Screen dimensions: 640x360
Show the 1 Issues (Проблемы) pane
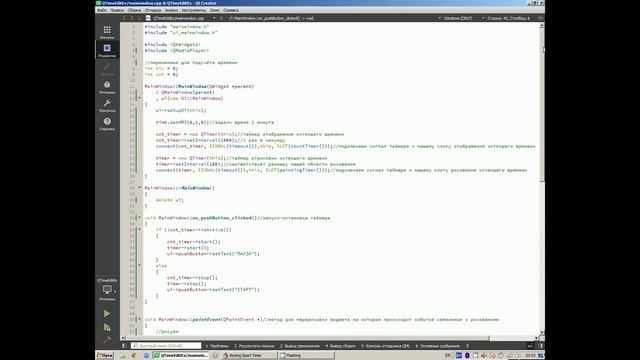[x=217, y=346]
